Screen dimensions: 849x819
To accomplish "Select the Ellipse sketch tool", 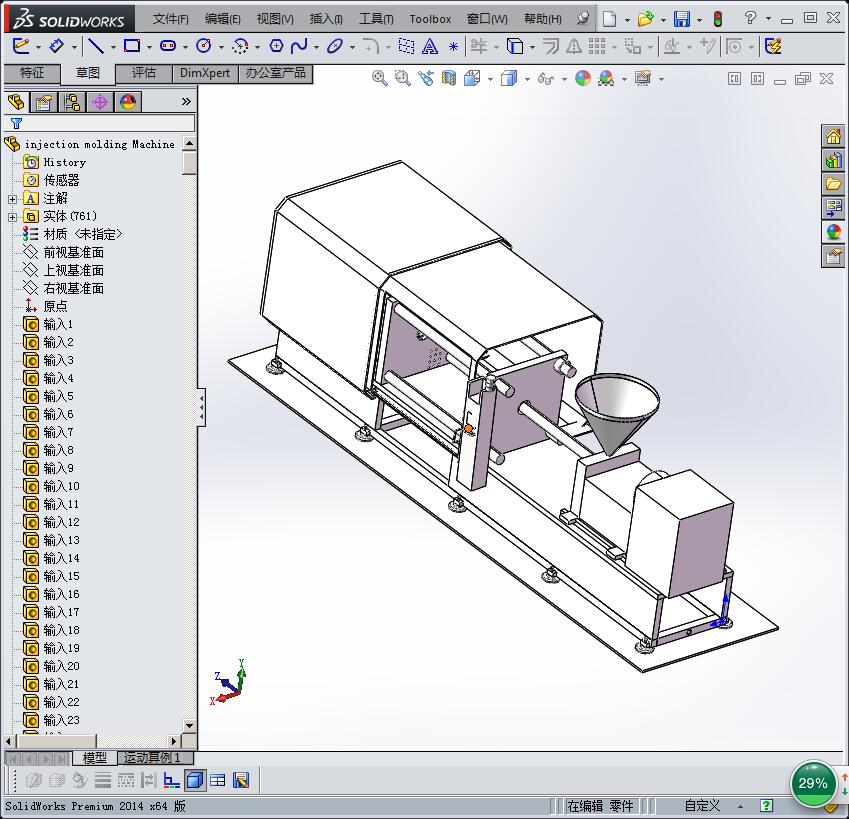I will (335, 46).
